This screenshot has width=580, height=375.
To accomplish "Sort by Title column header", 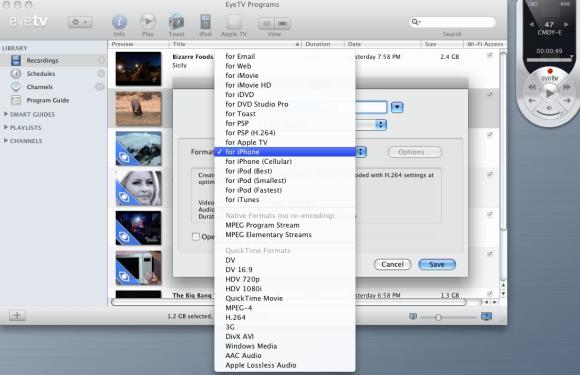I will 235,44.
